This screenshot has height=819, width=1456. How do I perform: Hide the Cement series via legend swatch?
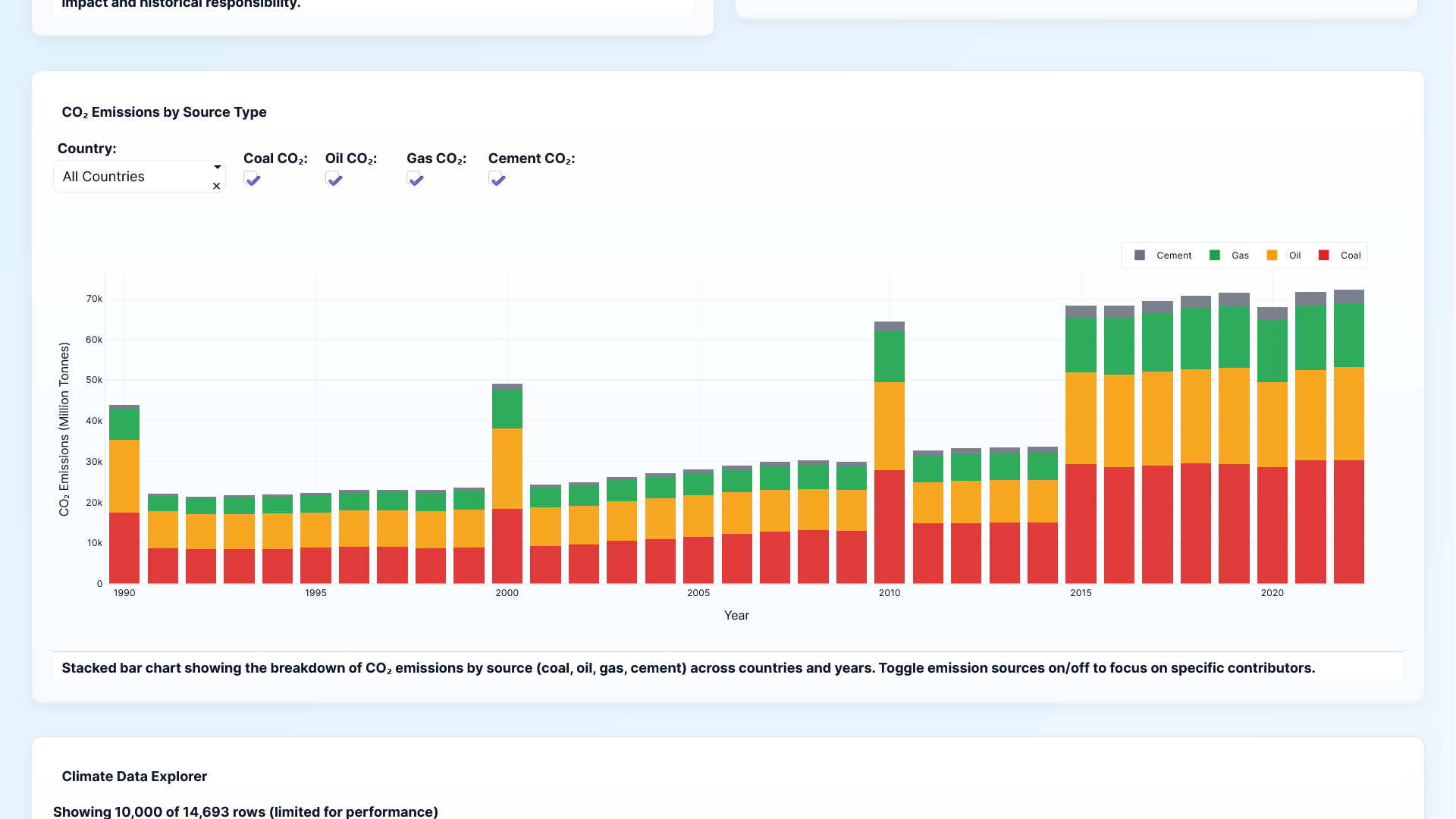[x=1139, y=256]
